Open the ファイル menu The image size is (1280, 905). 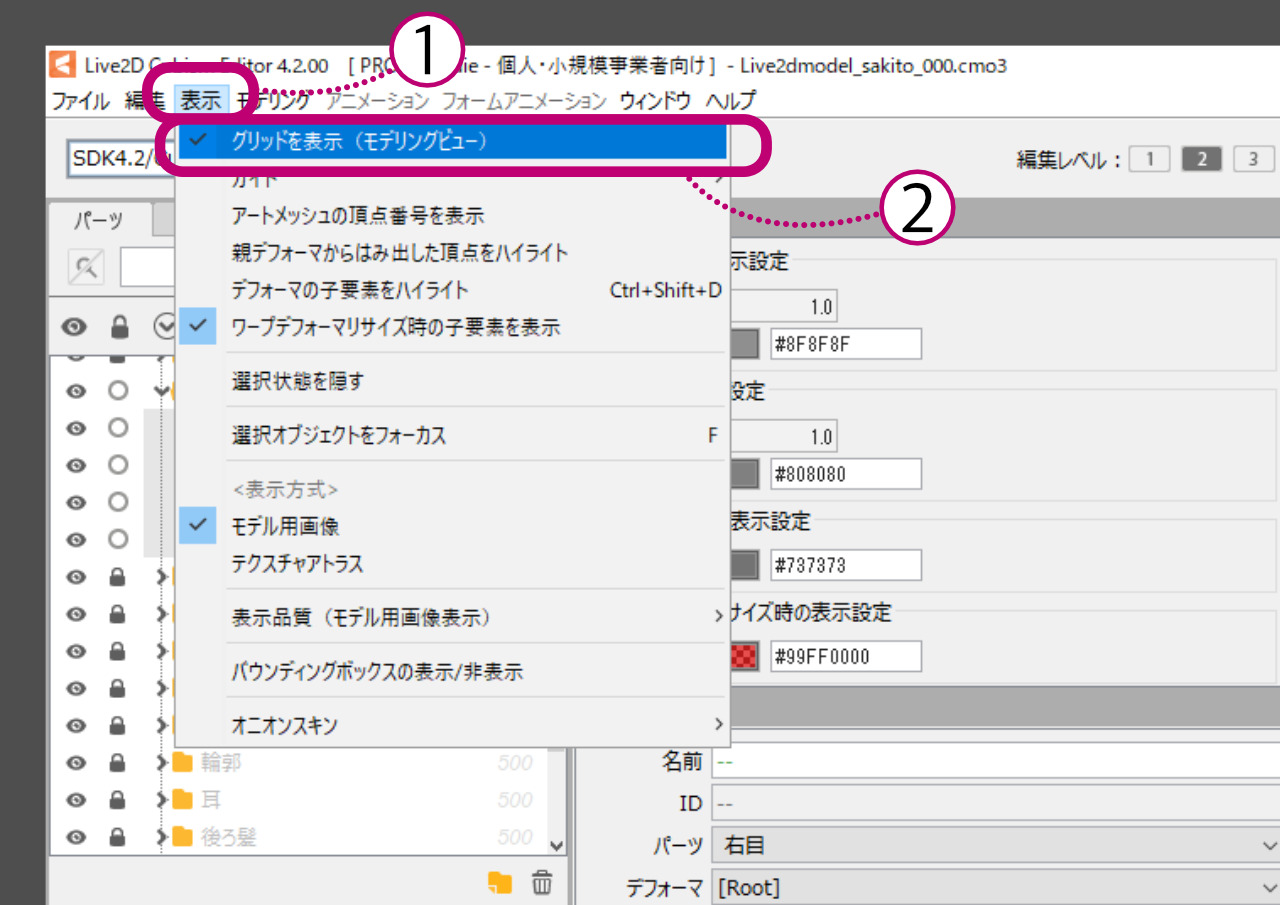pyautogui.click(x=80, y=101)
